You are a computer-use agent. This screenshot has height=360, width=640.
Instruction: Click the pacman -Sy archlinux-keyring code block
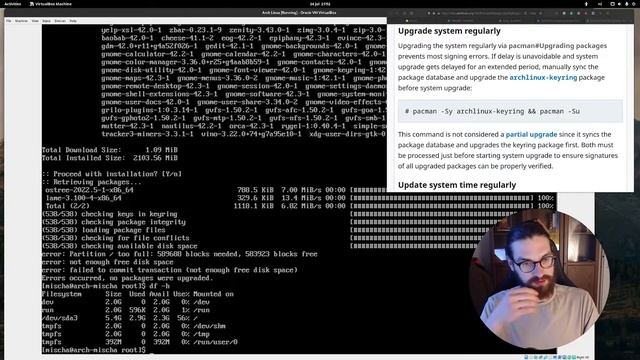[510, 111]
